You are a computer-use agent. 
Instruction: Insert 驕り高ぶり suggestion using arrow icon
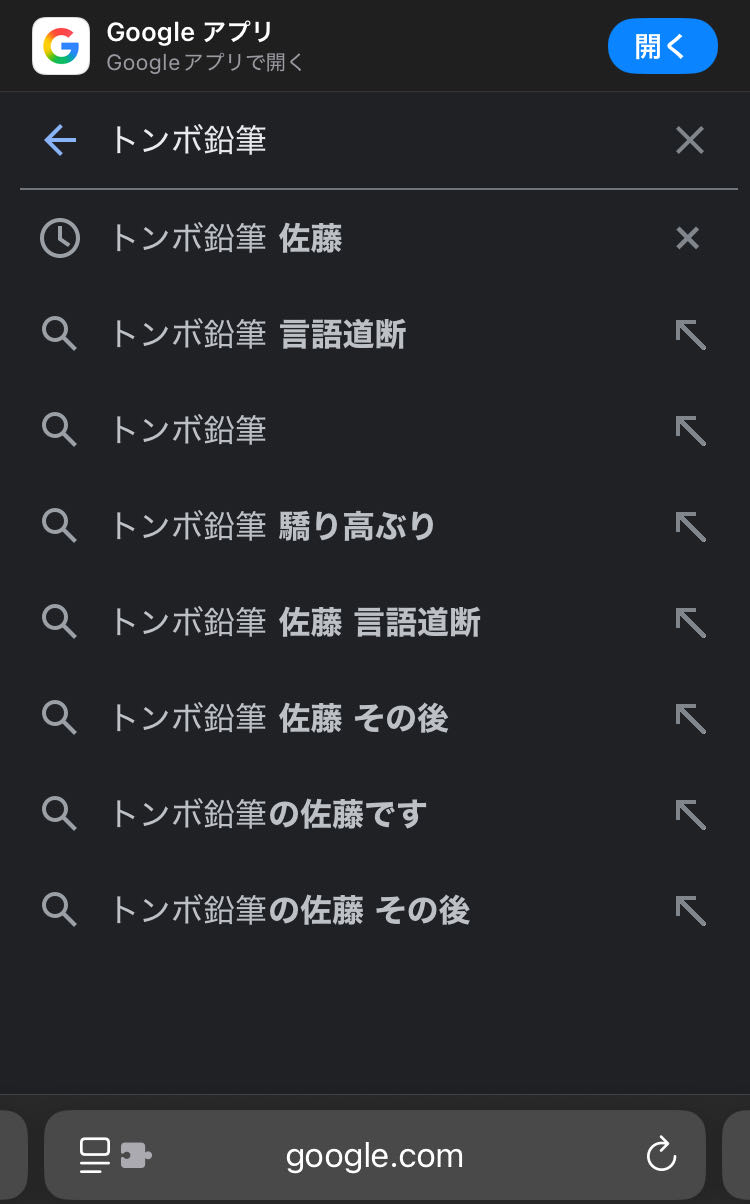point(690,526)
